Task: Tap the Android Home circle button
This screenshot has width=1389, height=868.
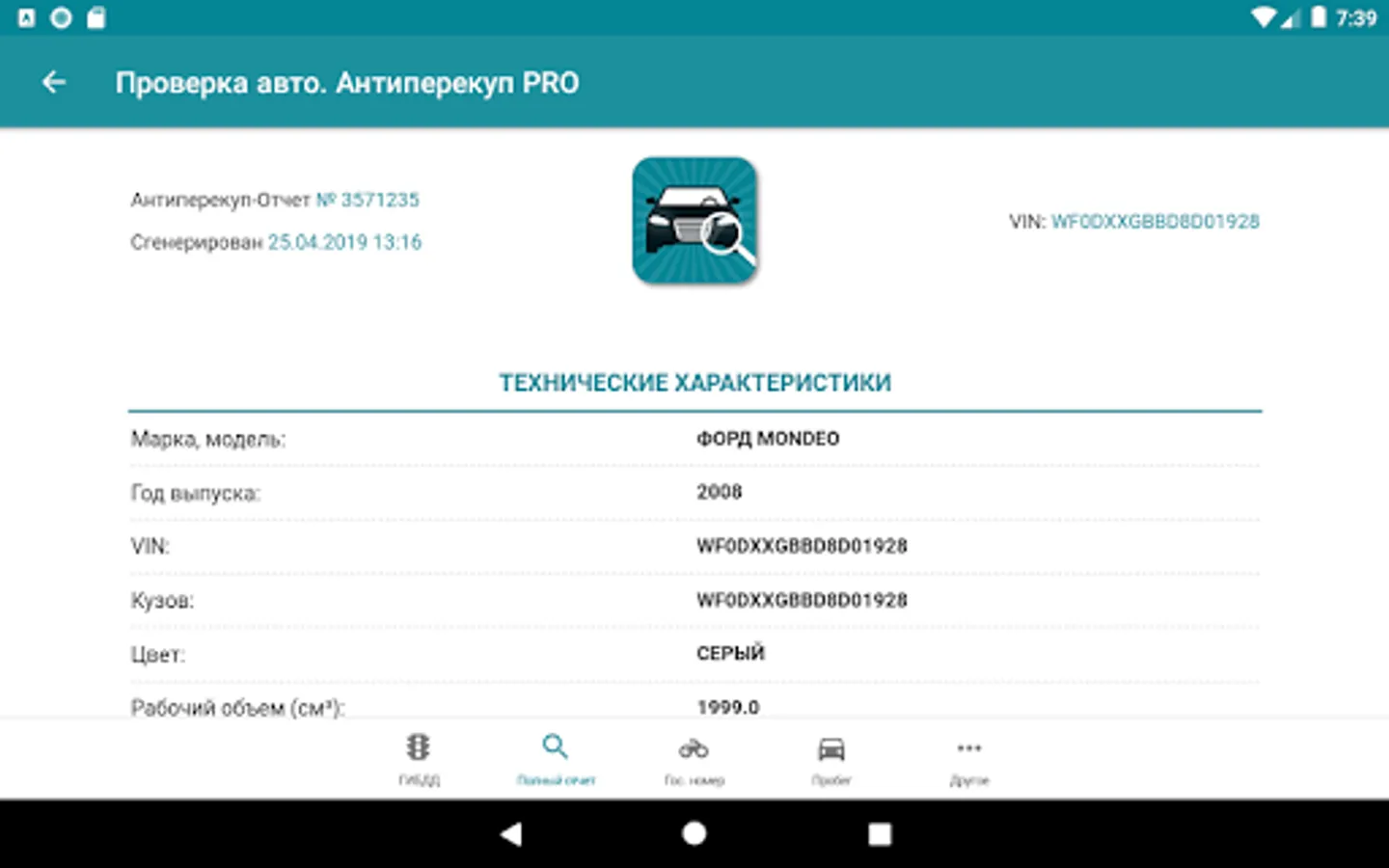Action: [x=694, y=834]
